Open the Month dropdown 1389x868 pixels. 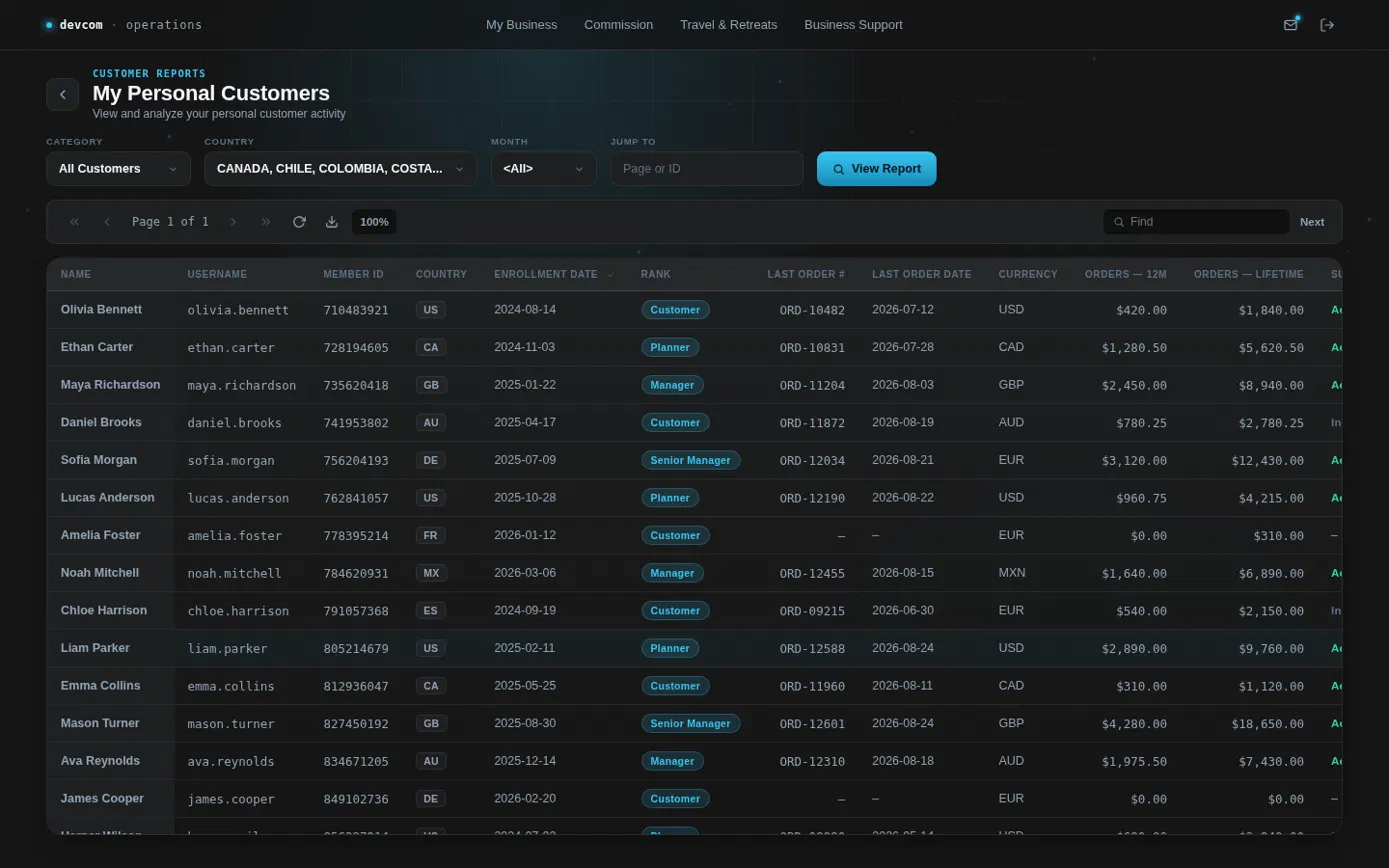click(x=543, y=168)
